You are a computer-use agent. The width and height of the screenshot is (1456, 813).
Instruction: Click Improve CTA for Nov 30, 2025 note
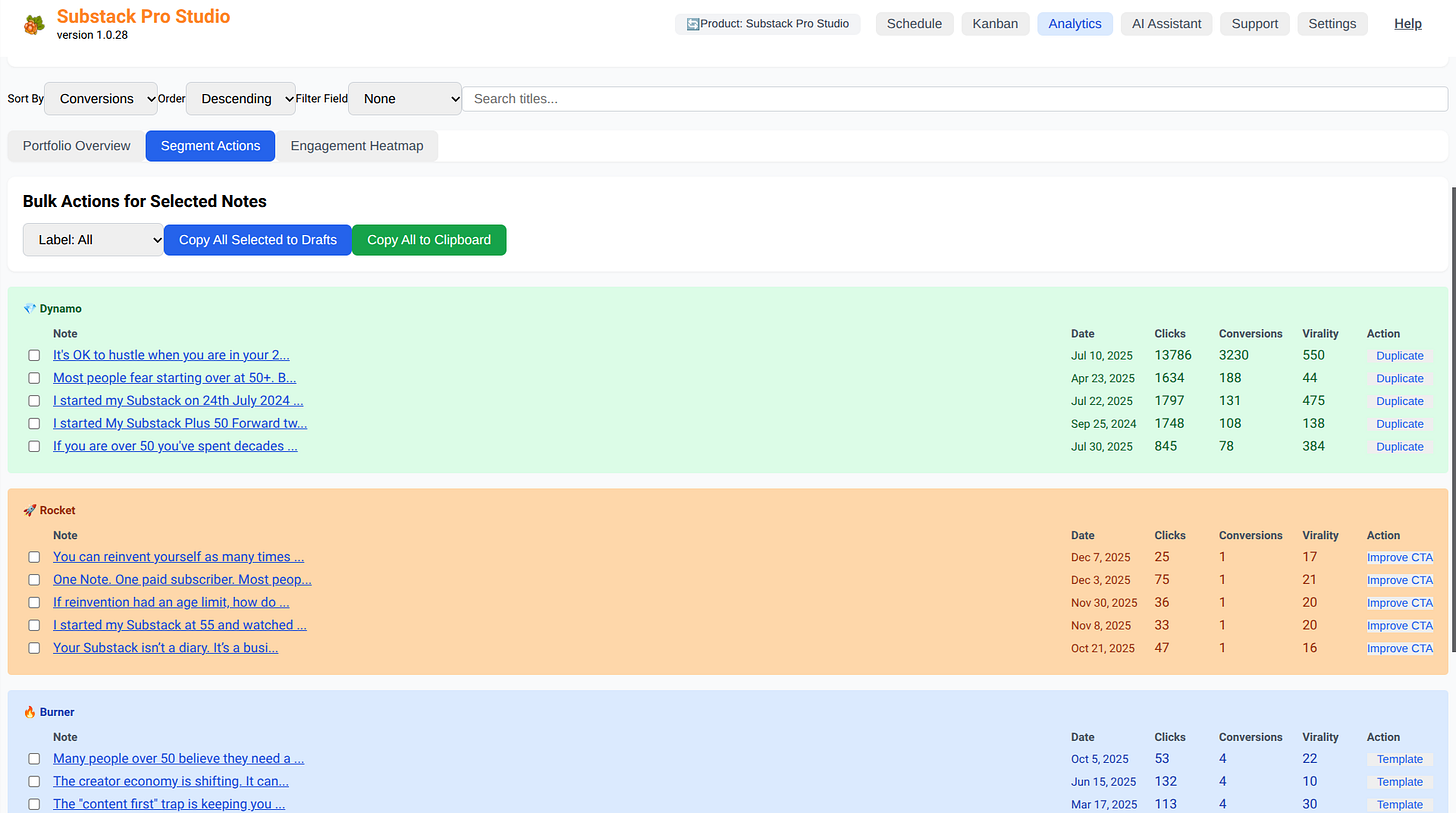coord(1400,603)
